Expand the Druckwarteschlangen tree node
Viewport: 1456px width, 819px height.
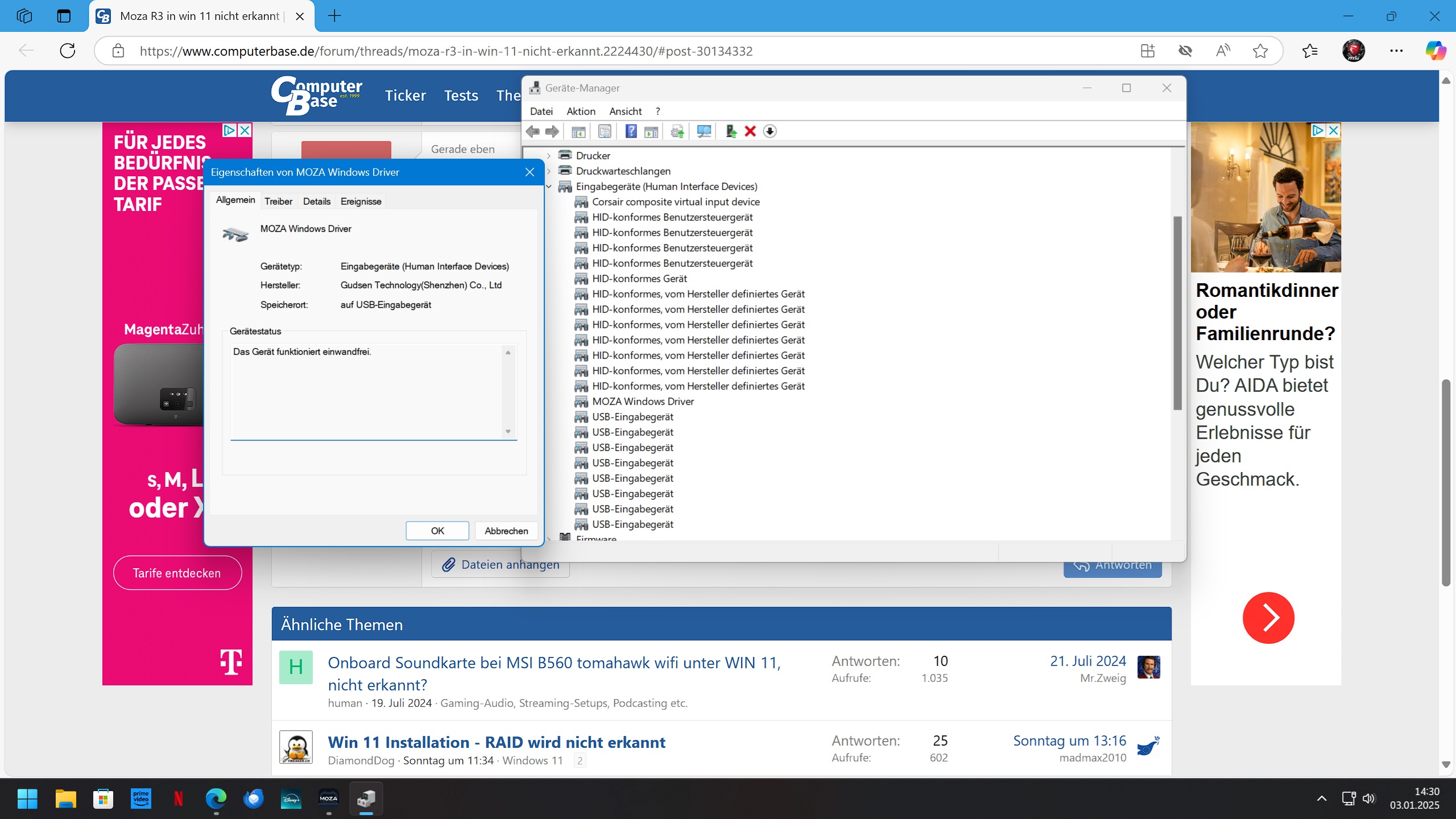[549, 171]
